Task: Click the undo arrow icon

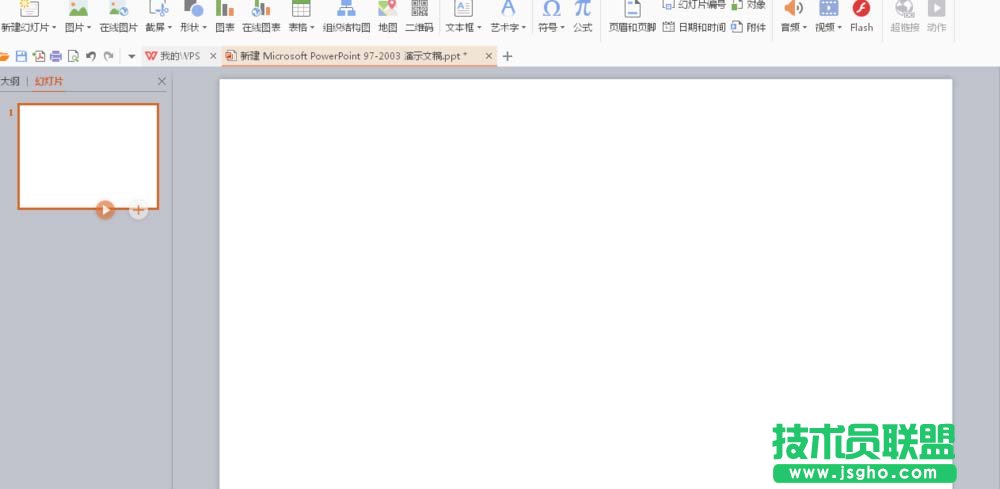Action: (91, 56)
